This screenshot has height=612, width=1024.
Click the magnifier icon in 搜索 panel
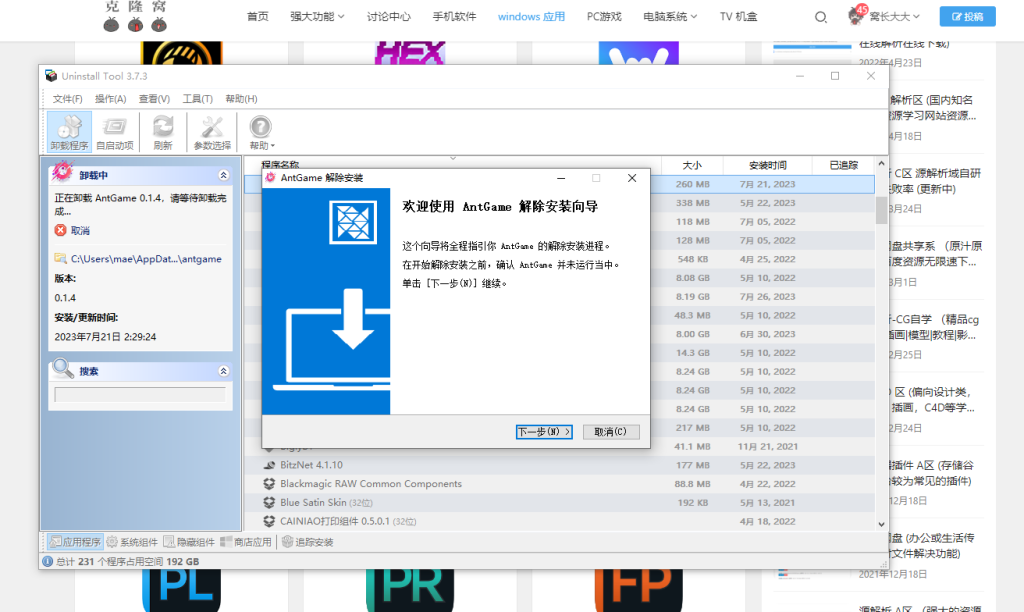point(63,368)
